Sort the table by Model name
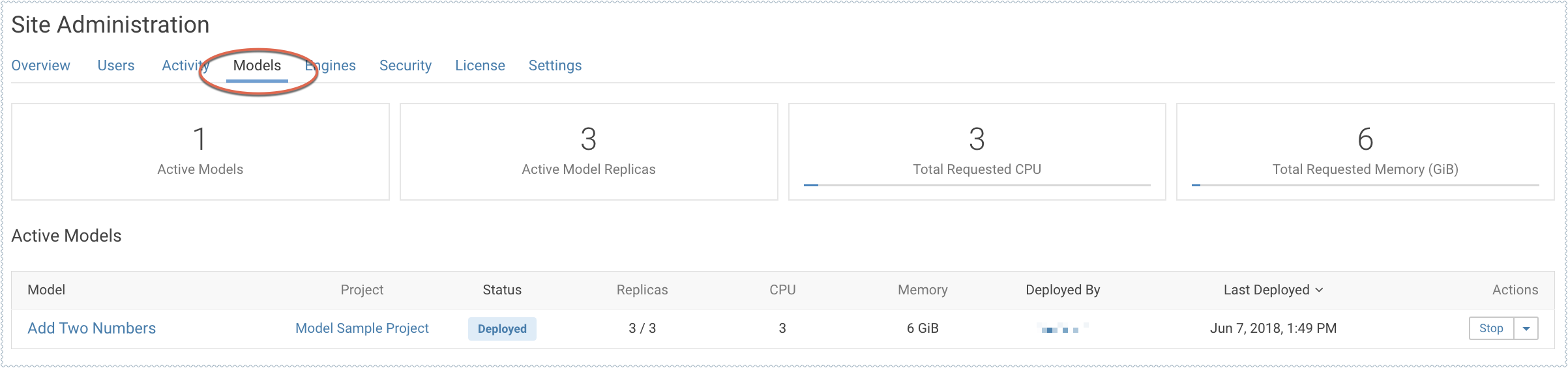The width and height of the screenshot is (1568, 368). 46,290
